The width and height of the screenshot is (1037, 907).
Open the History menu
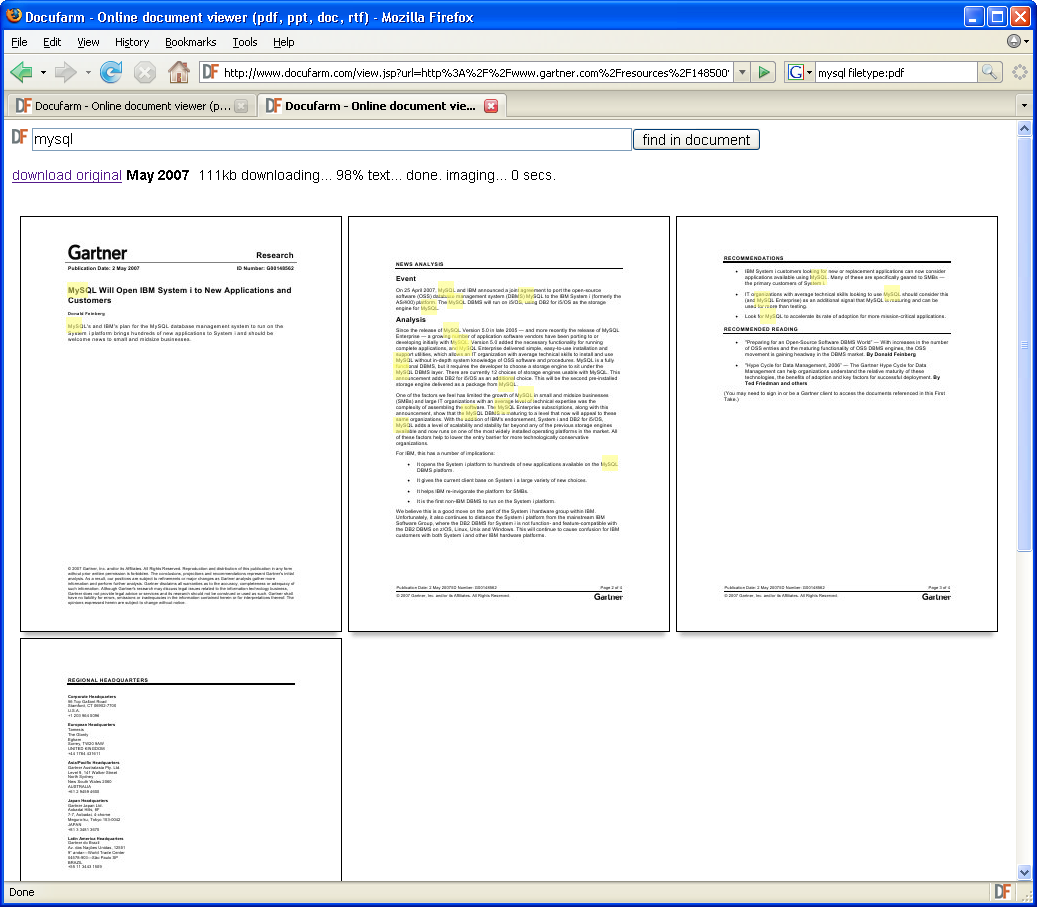132,42
